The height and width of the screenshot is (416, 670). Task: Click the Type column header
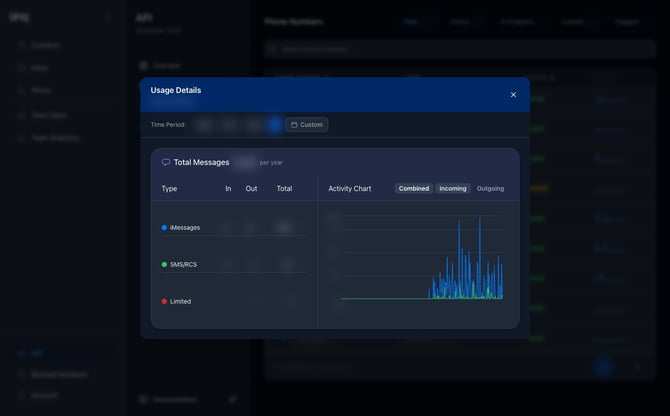click(170, 188)
